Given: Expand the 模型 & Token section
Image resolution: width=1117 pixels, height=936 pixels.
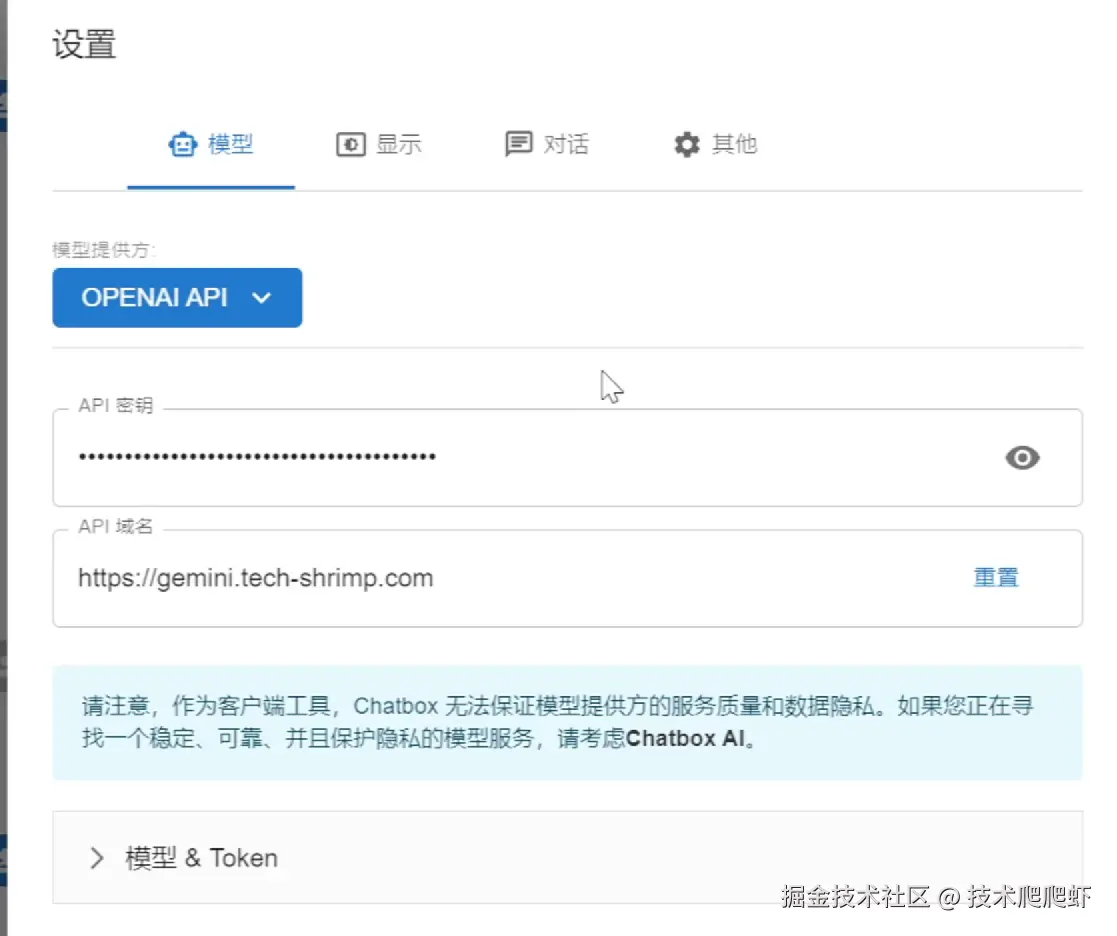Looking at the screenshot, I should [x=568, y=858].
